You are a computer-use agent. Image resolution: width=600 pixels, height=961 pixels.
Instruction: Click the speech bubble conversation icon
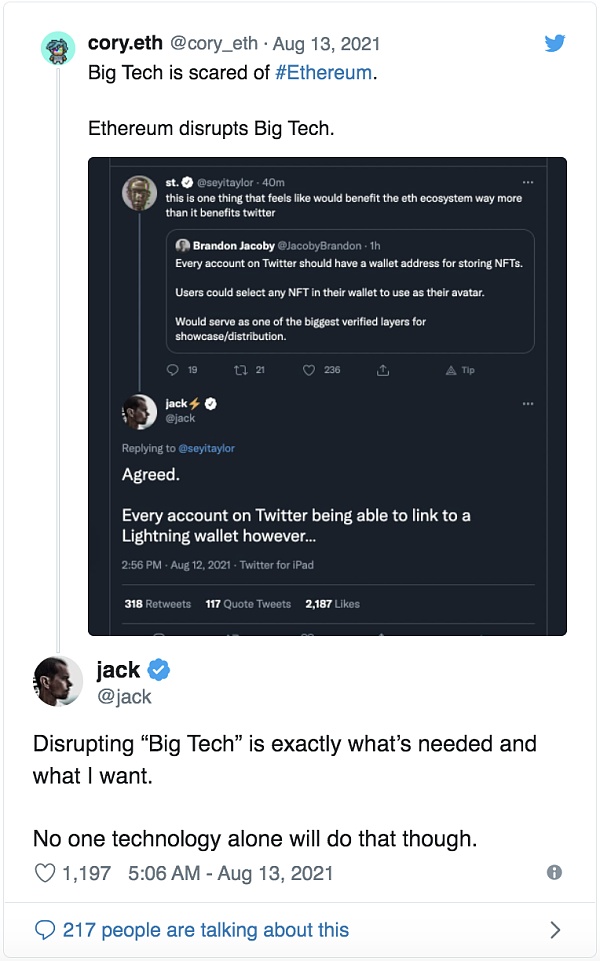45,930
